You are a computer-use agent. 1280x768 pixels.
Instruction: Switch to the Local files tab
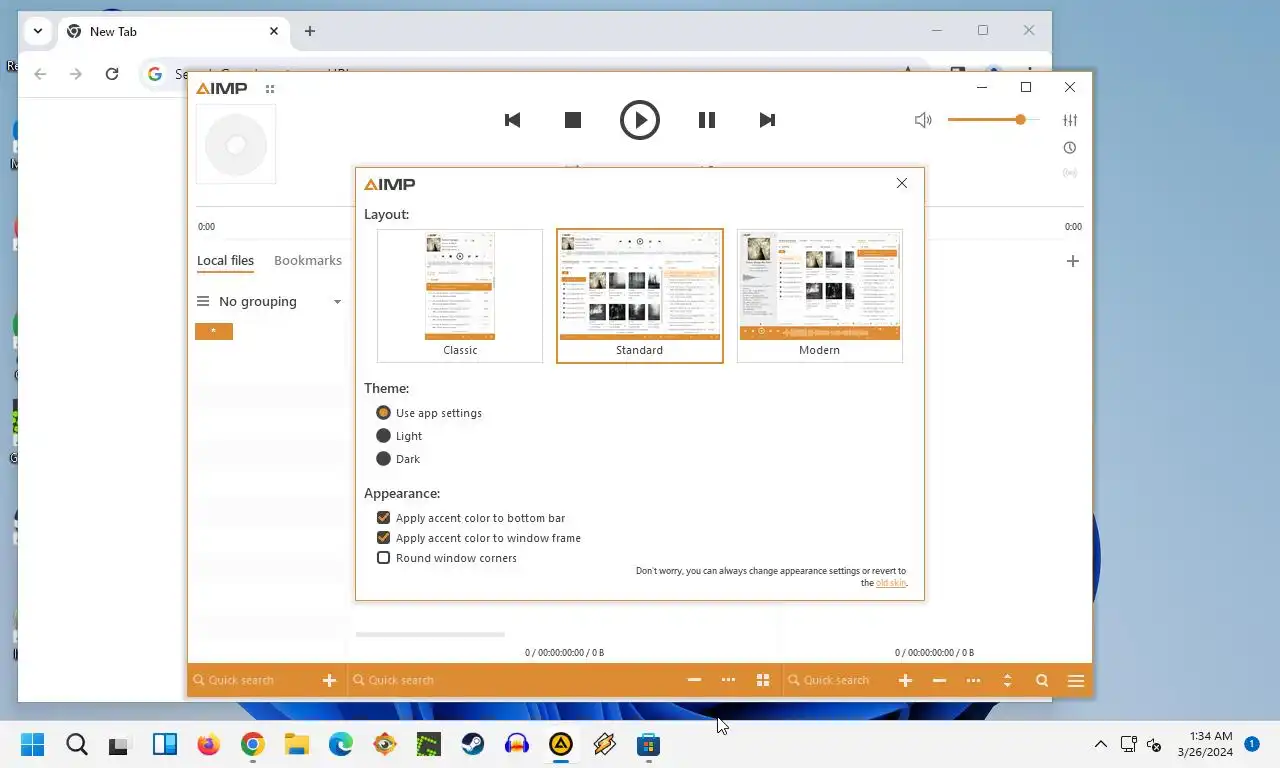[225, 260]
